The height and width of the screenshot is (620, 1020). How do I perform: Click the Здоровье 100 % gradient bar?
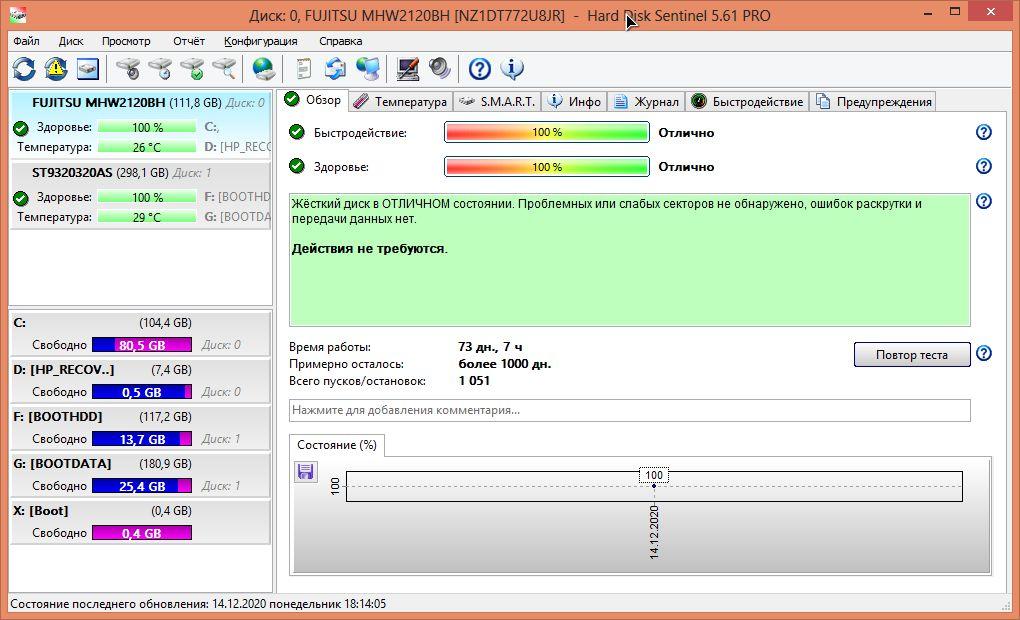click(x=546, y=167)
